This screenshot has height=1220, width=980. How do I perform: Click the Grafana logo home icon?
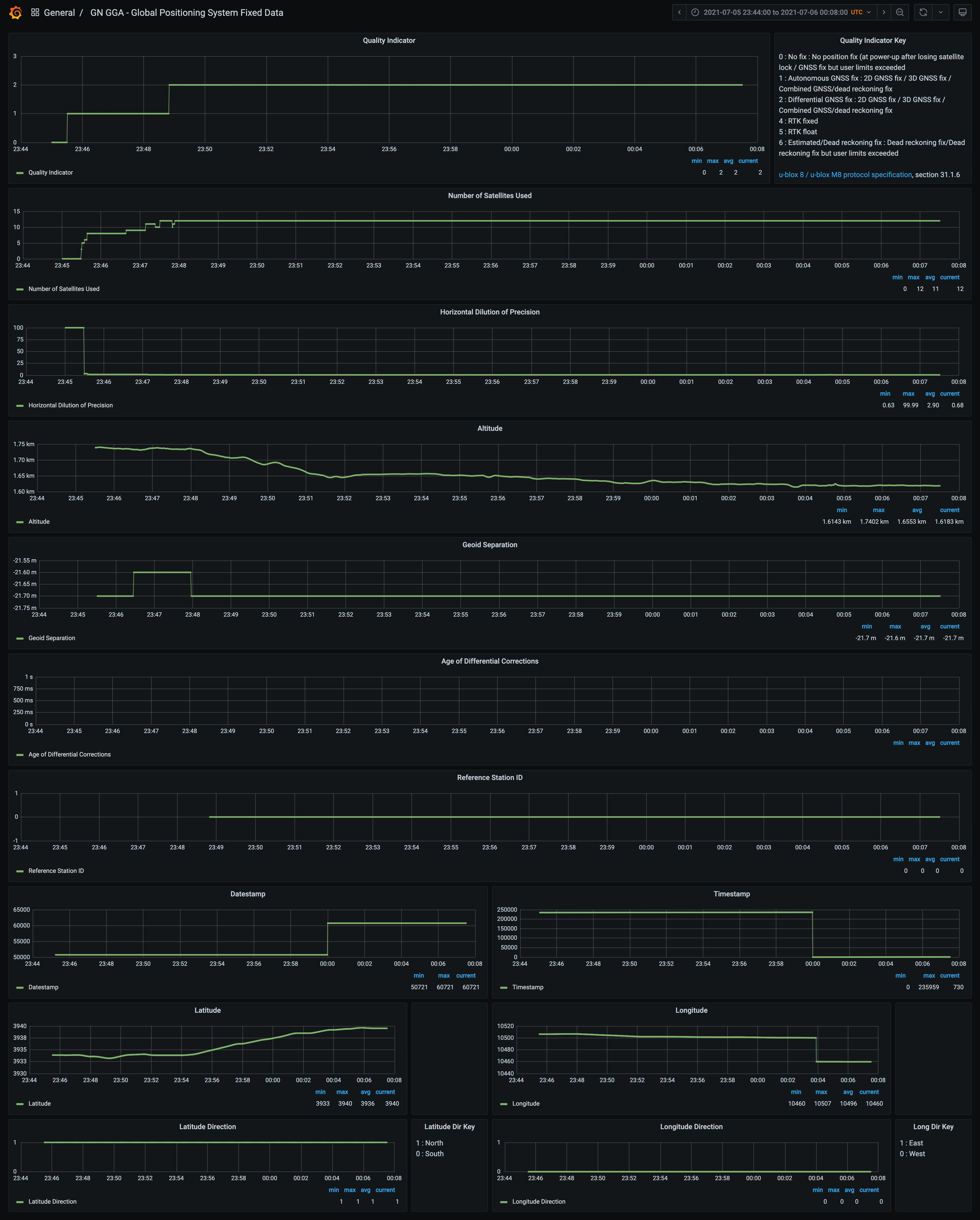(16, 13)
